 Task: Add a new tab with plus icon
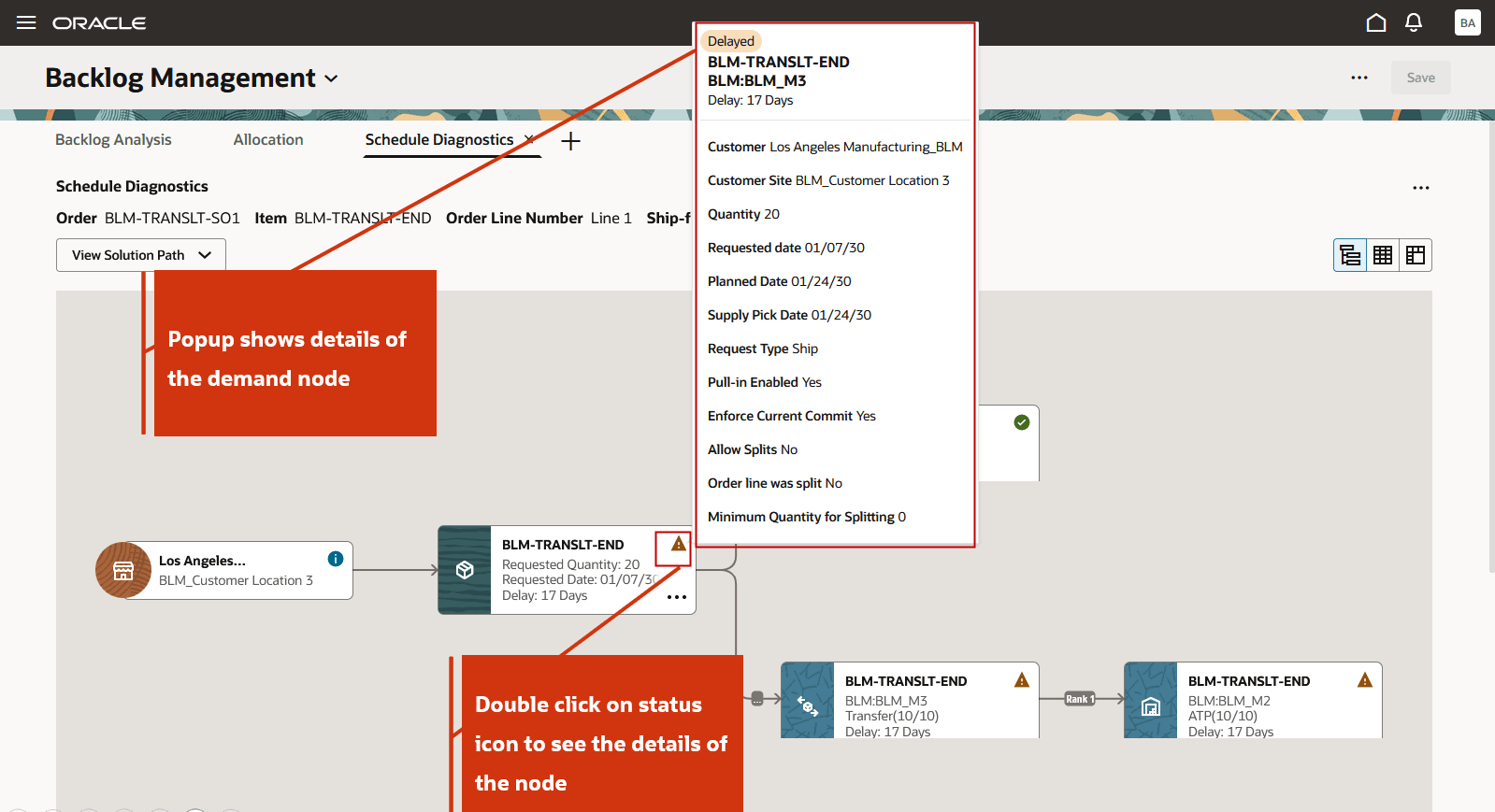tap(570, 141)
